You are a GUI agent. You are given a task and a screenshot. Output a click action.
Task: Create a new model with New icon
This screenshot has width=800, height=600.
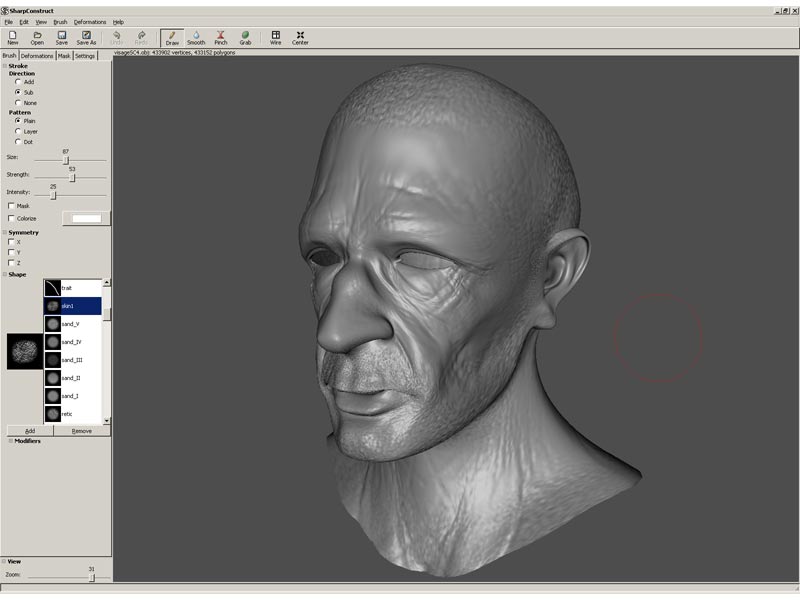coord(13,37)
